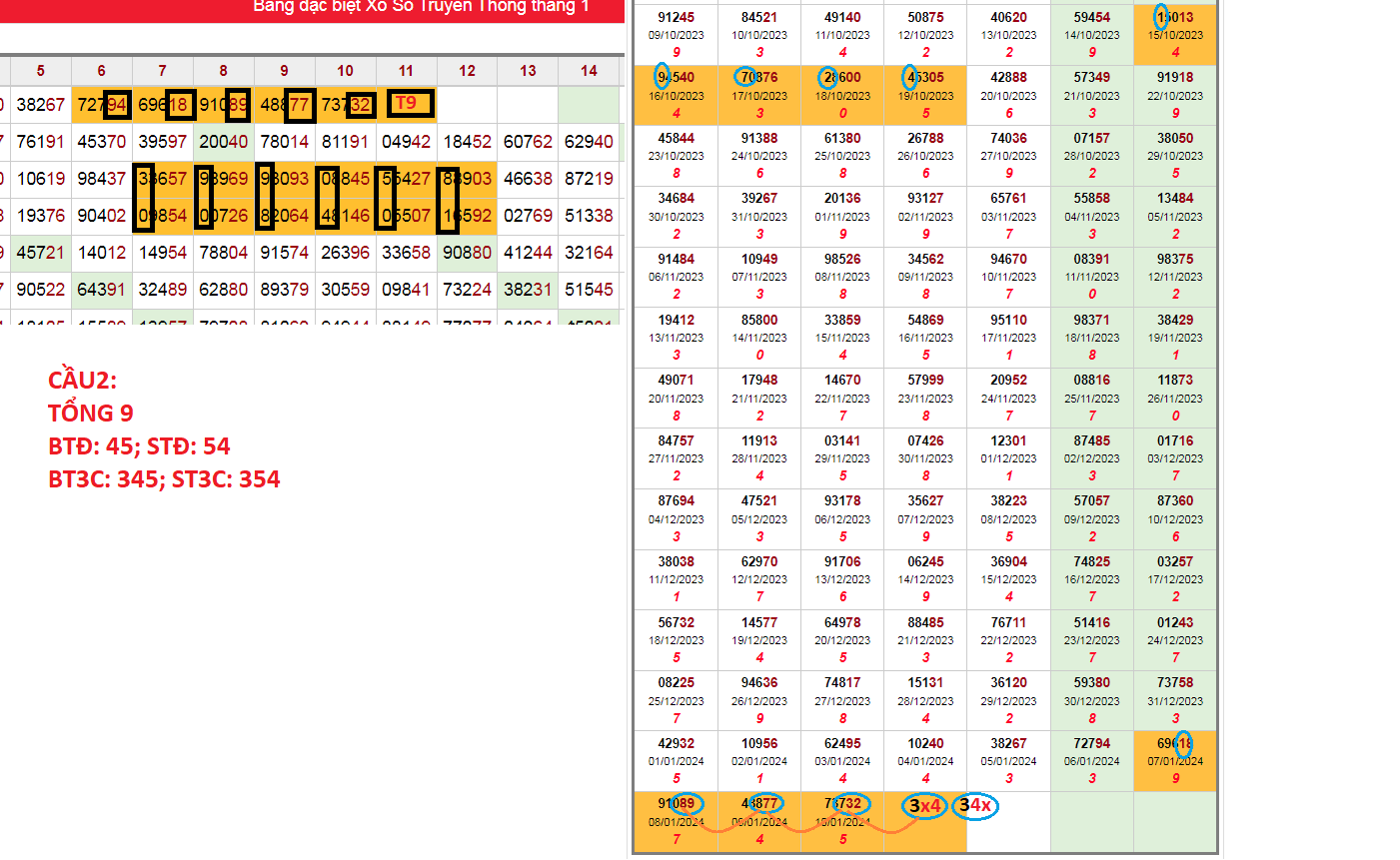Click column header 5
This screenshot has height=860, width=1400.
point(40,71)
